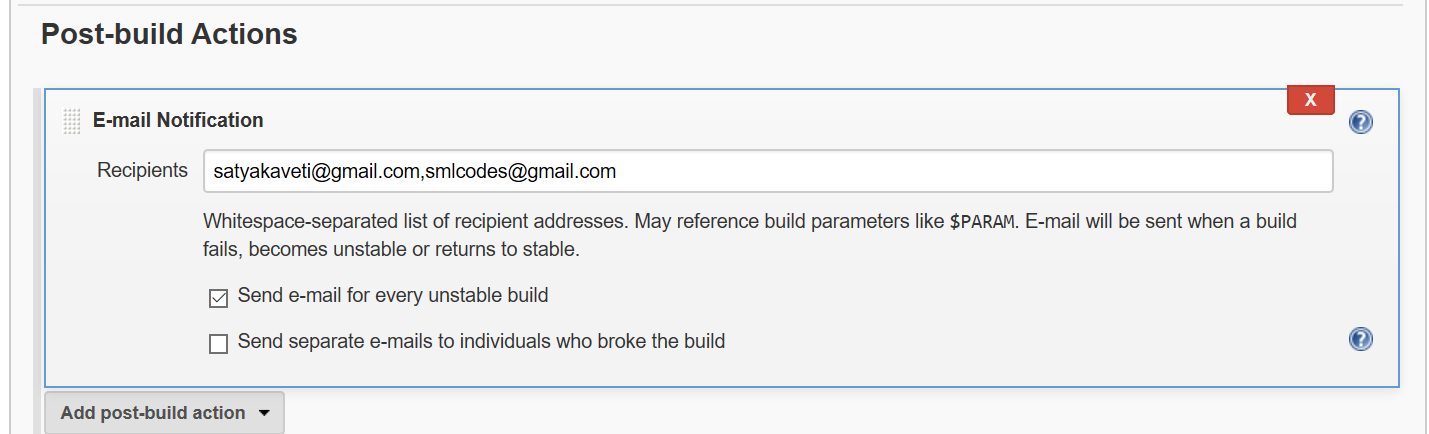The image size is (1429, 434).
Task: Delete the E-mail Notification action with red X
Action: click(1310, 100)
